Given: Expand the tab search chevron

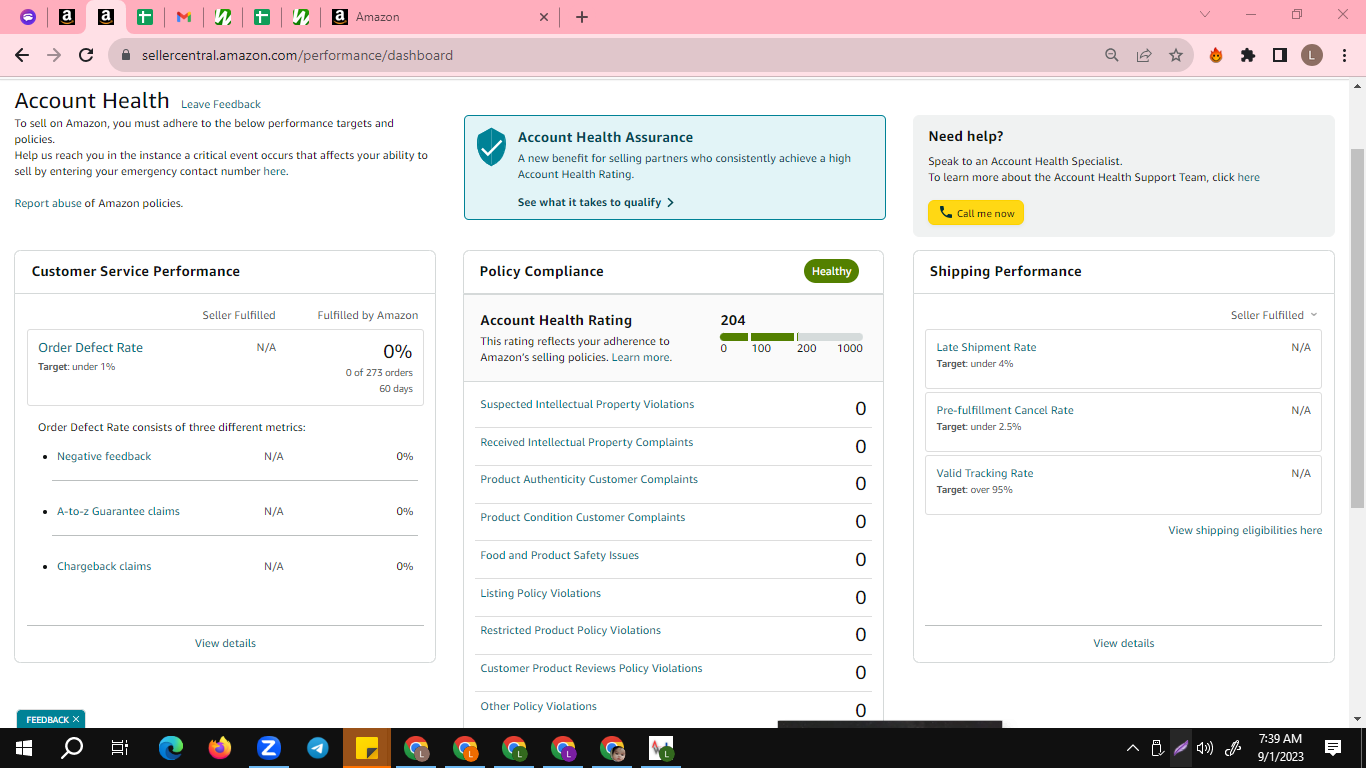Looking at the screenshot, I should click(x=1205, y=15).
